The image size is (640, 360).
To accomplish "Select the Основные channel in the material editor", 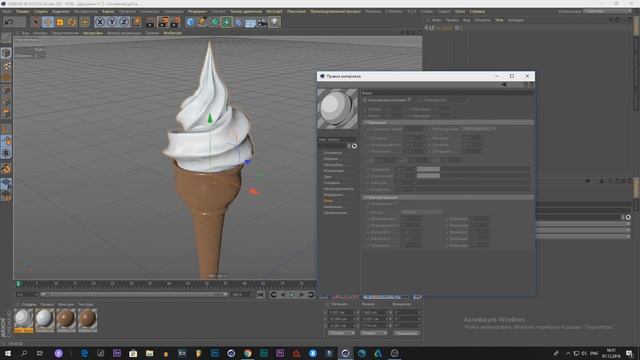I will pos(332,153).
